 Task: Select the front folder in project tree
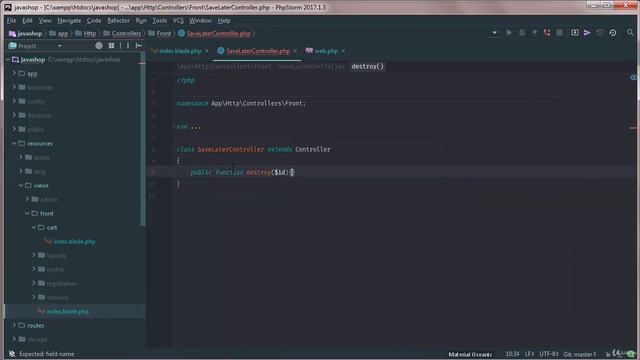47,213
